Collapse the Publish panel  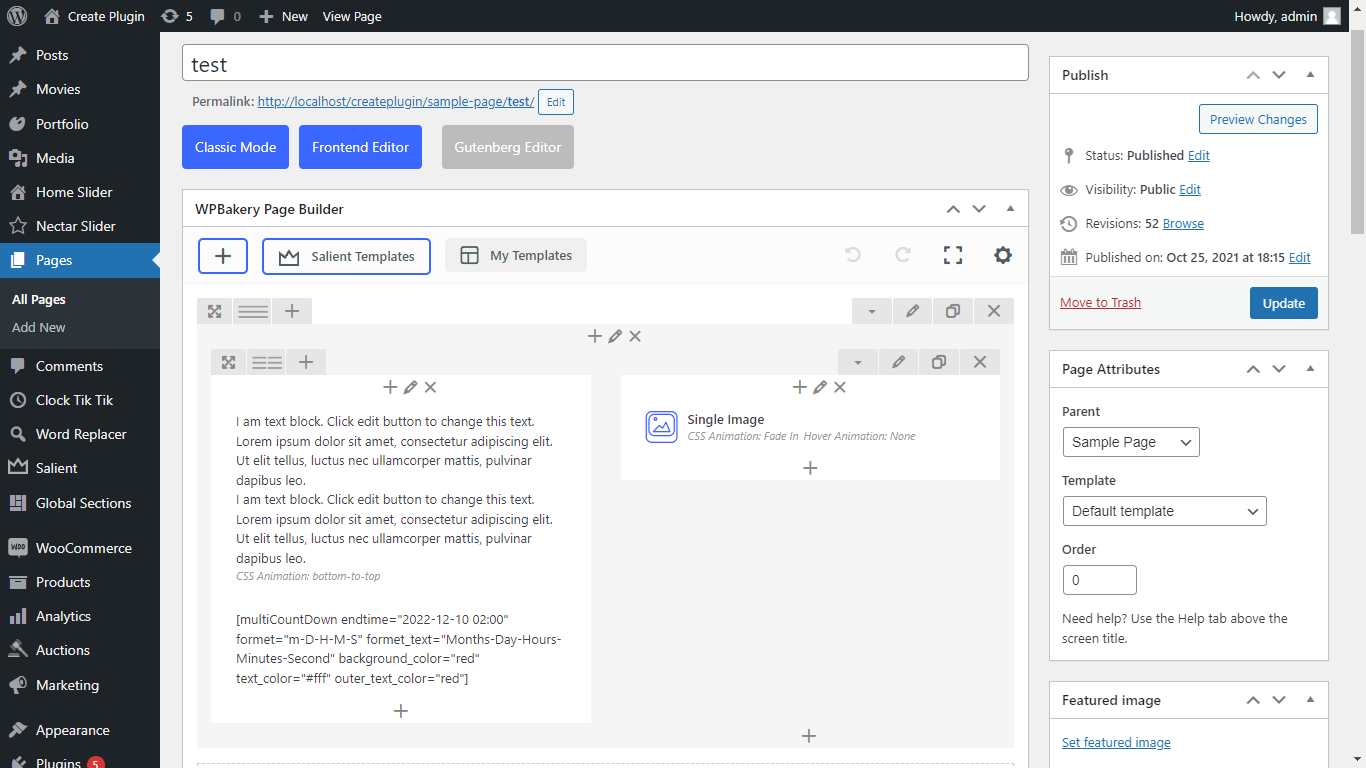(x=1310, y=75)
